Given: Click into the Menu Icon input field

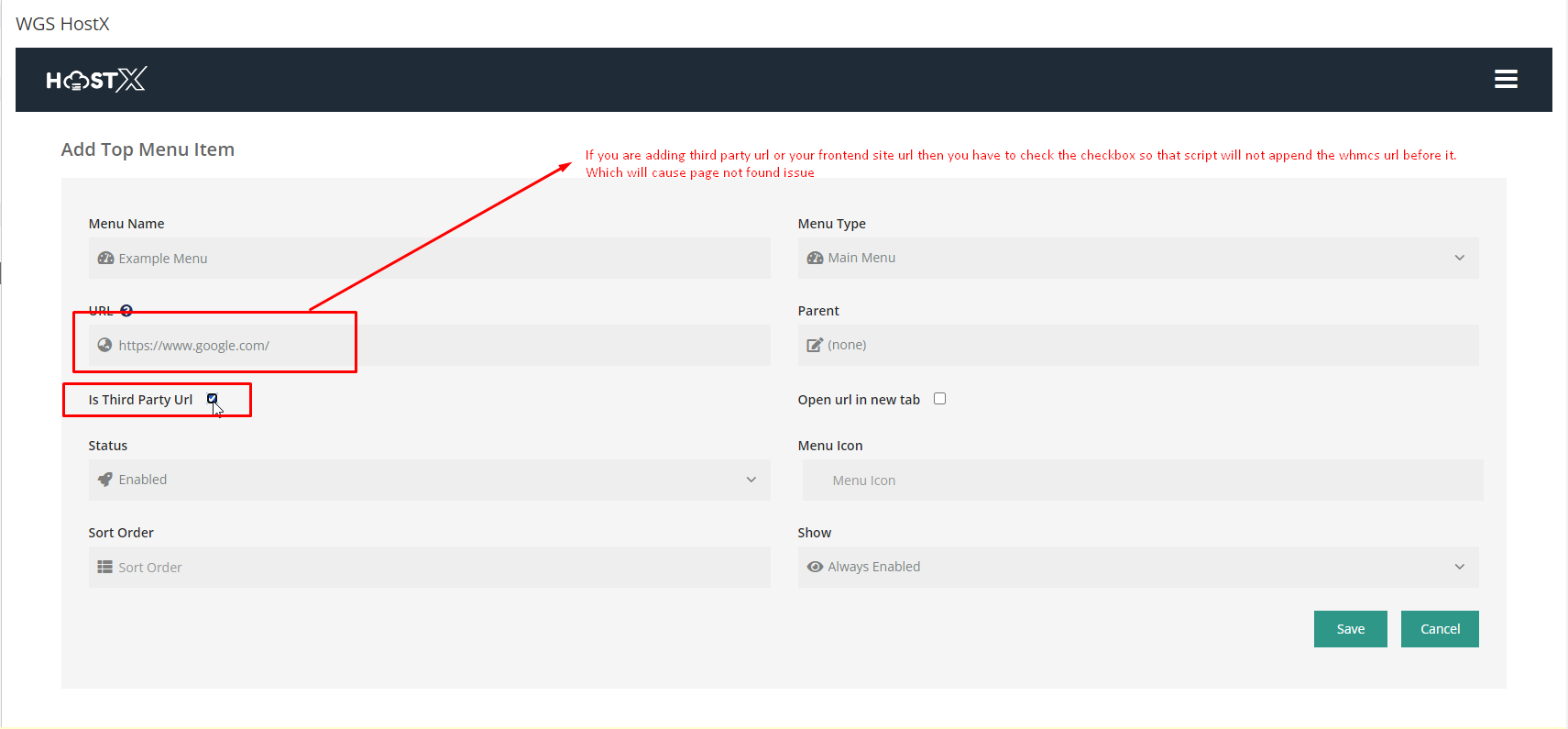Looking at the screenshot, I should pos(1141,480).
